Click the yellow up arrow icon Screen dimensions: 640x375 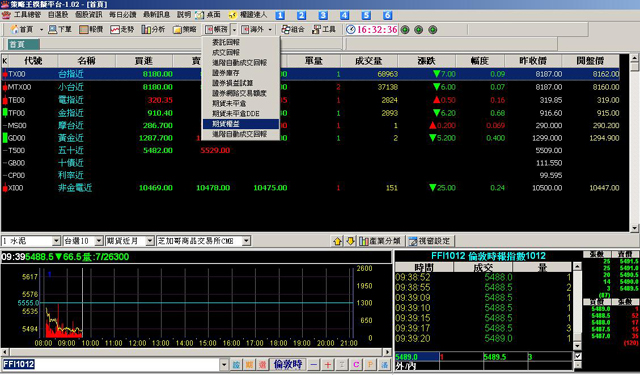click(x=337, y=241)
